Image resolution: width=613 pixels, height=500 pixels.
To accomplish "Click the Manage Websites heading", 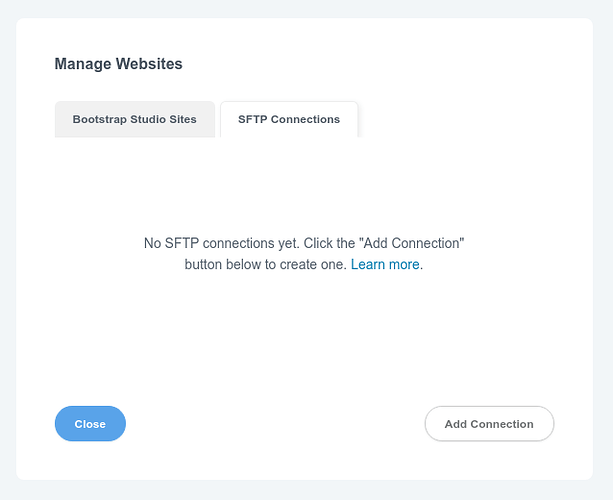I will tap(118, 64).
